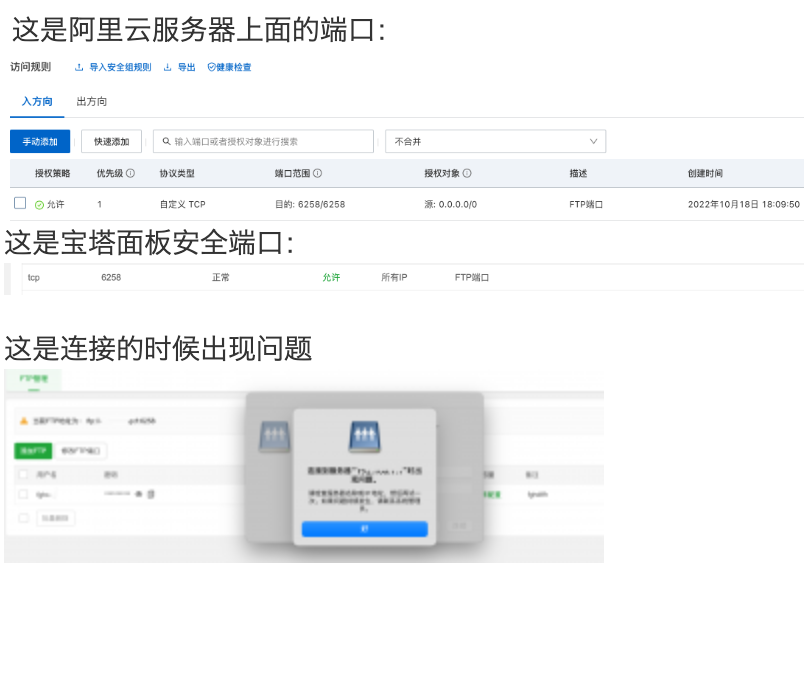The height and width of the screenshot is (700, 804).
Task: Click the show-password eye icon in FTP row
Action: pyautogui.click(x=139, y=494)
